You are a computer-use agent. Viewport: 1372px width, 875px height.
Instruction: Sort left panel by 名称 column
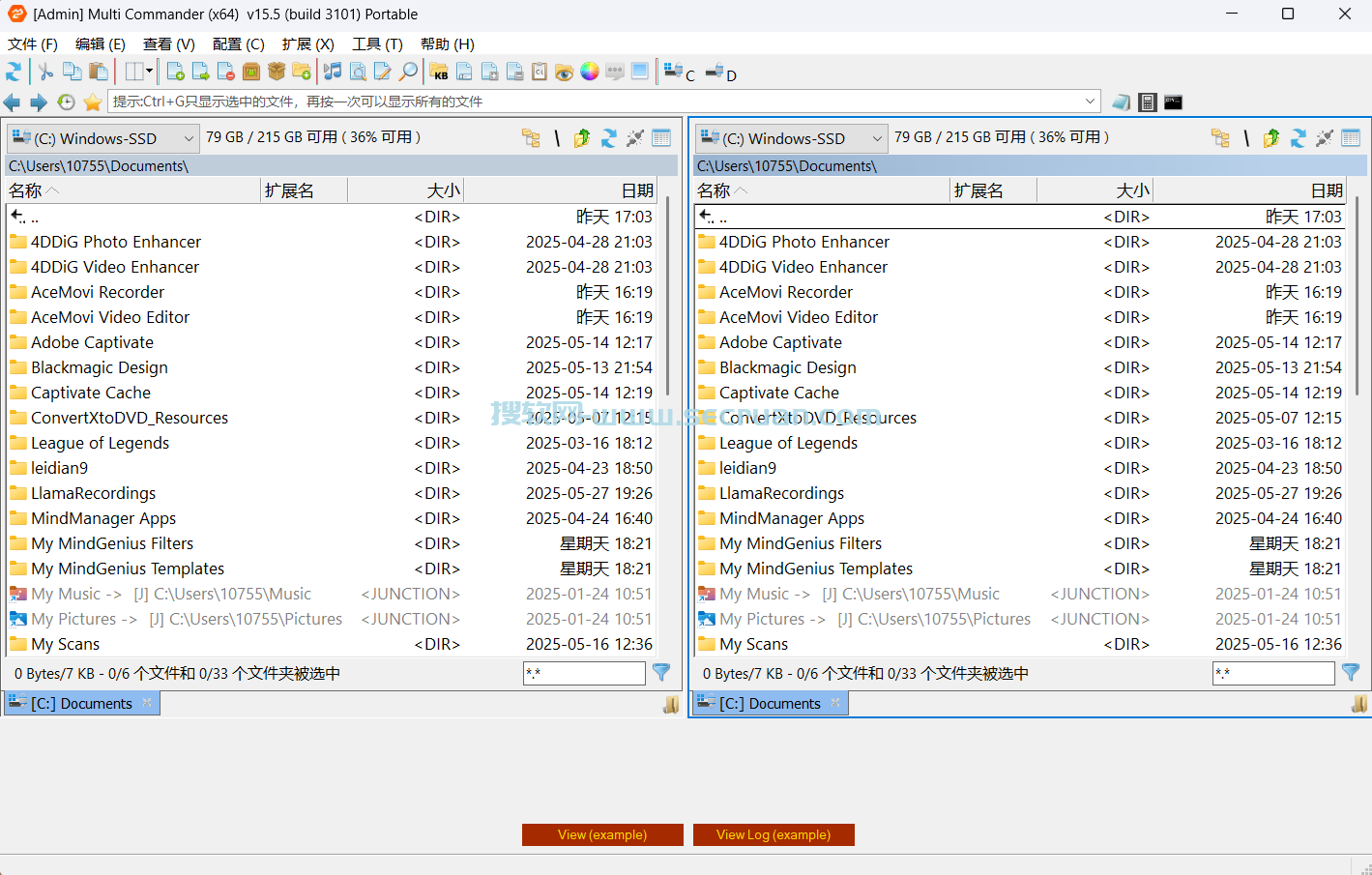[133, 190]
